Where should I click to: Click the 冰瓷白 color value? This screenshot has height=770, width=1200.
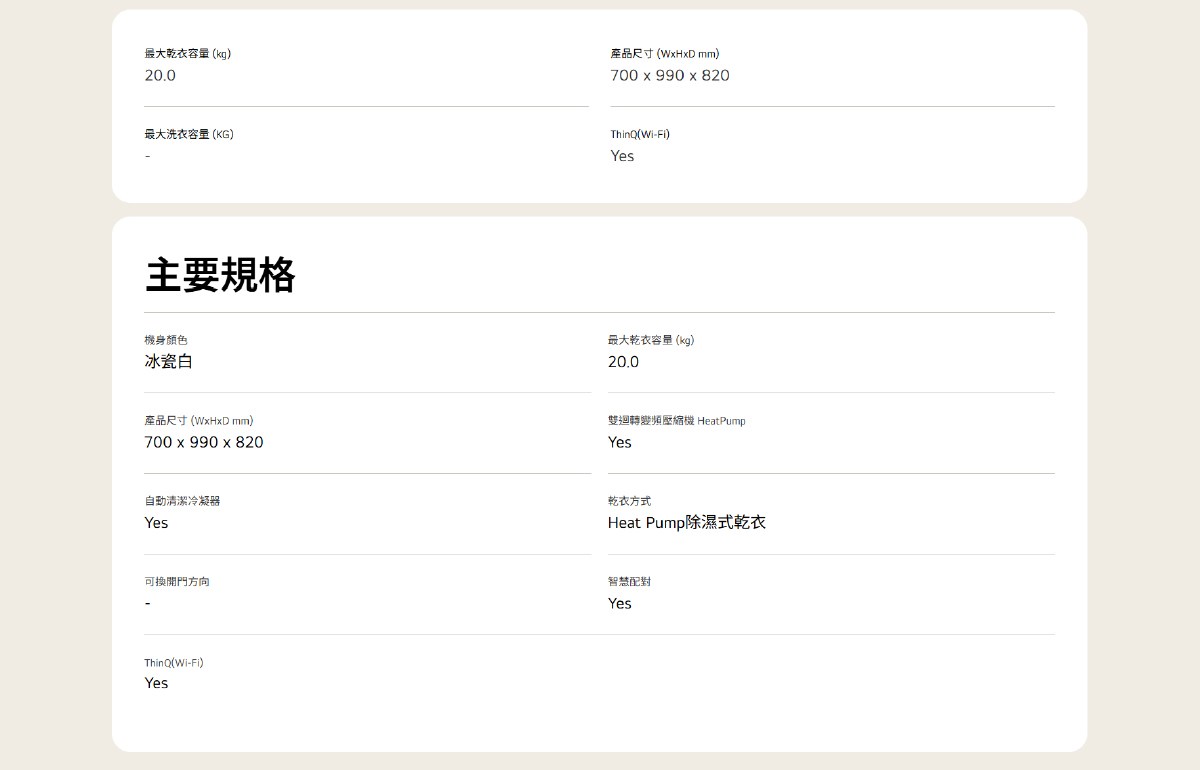168,362
